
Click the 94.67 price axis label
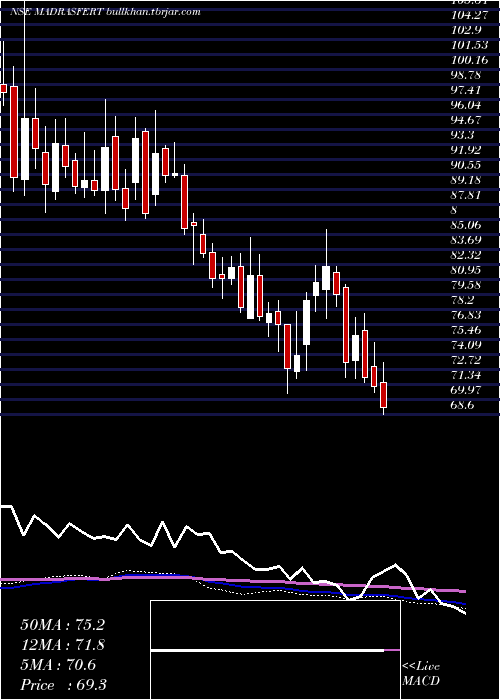[x=466, y=120]
